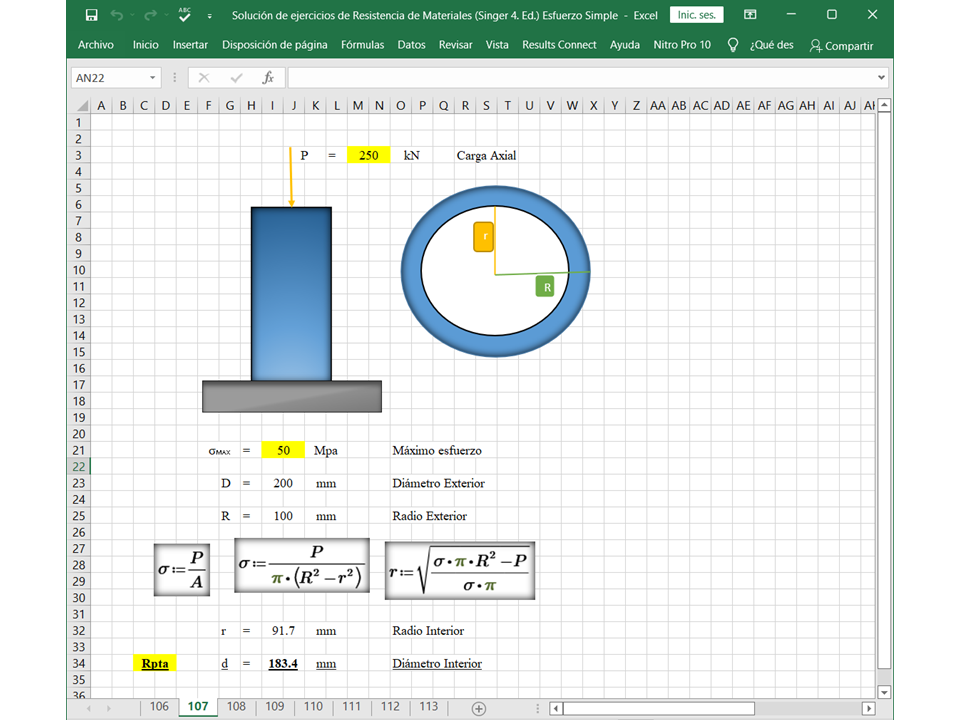Click the Save icon in the title bar

pyautogui.click(x=91, y=15)
